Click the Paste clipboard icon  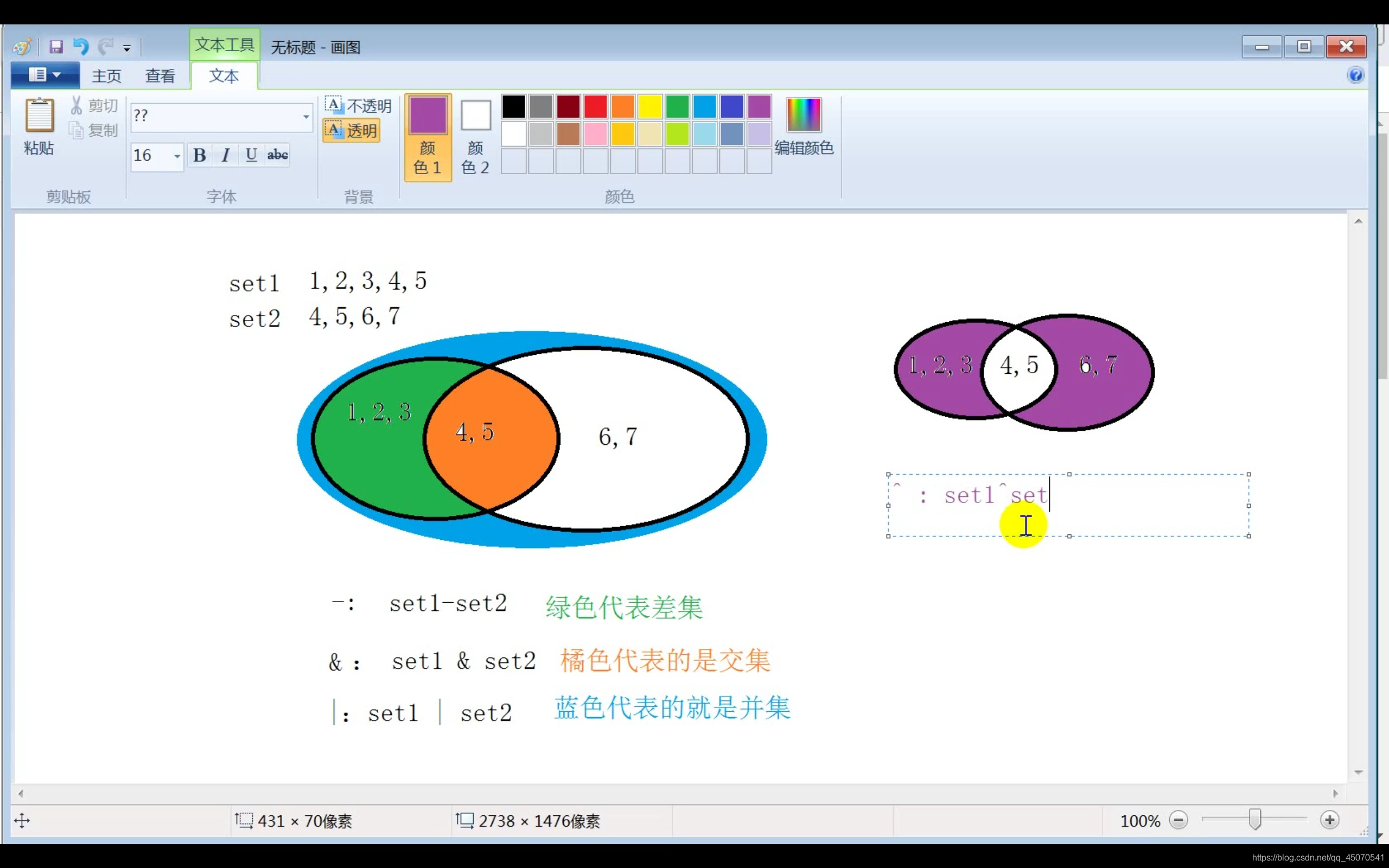(x=39, y=116)
